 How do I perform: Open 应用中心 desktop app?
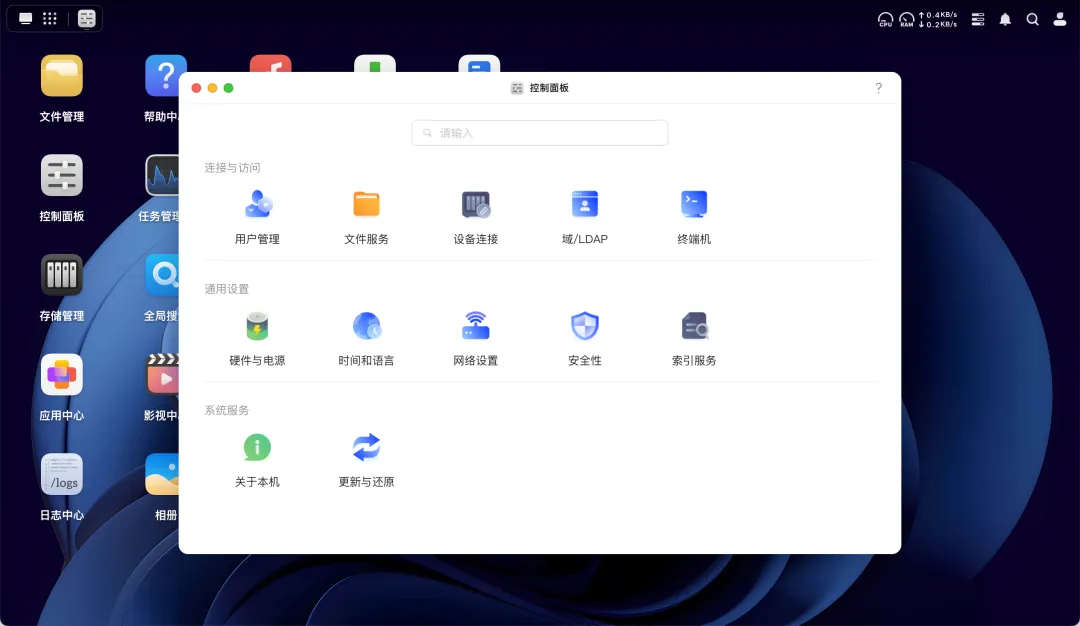tap(62, 388)
